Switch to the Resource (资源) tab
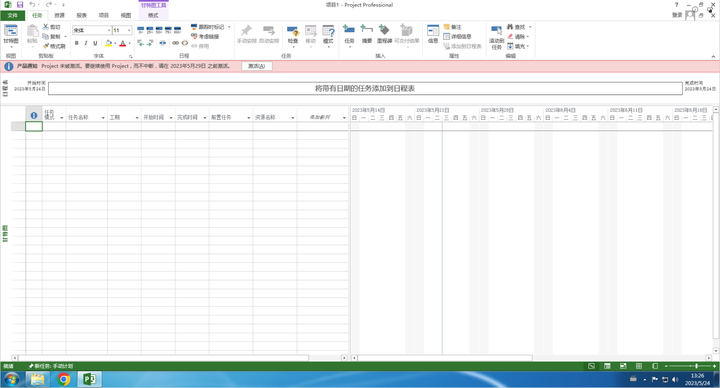The image size is (720, 388). pos(60,16)
